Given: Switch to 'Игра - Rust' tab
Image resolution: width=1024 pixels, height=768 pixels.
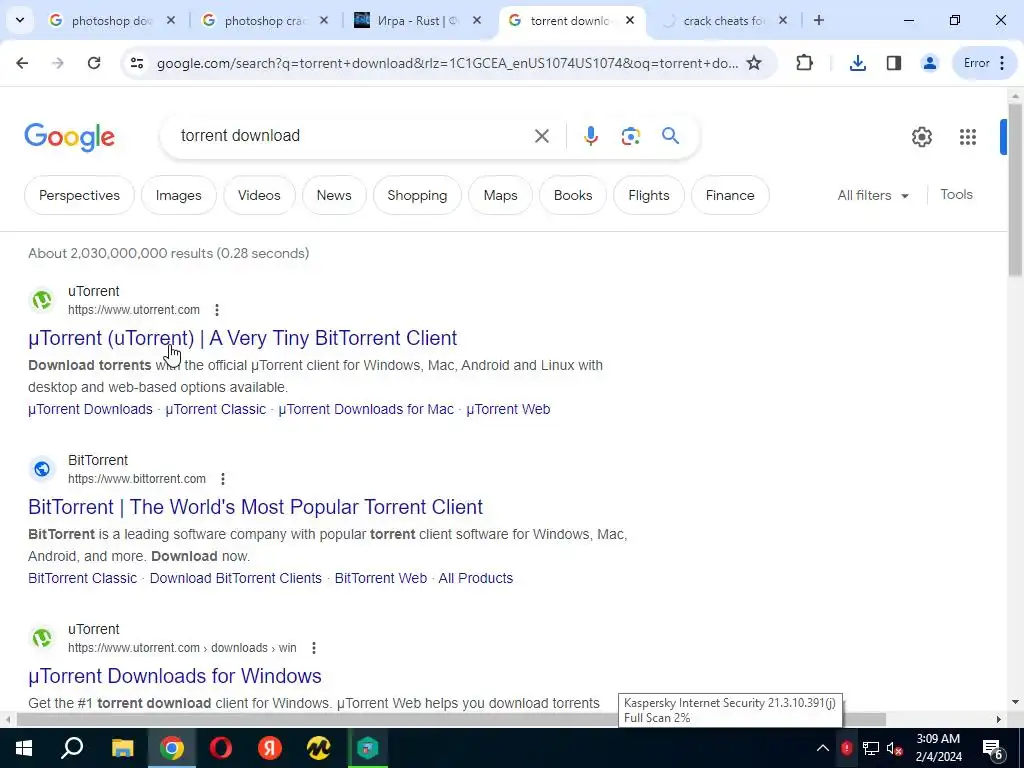Looking at the screenshot, I should (418, 21).
